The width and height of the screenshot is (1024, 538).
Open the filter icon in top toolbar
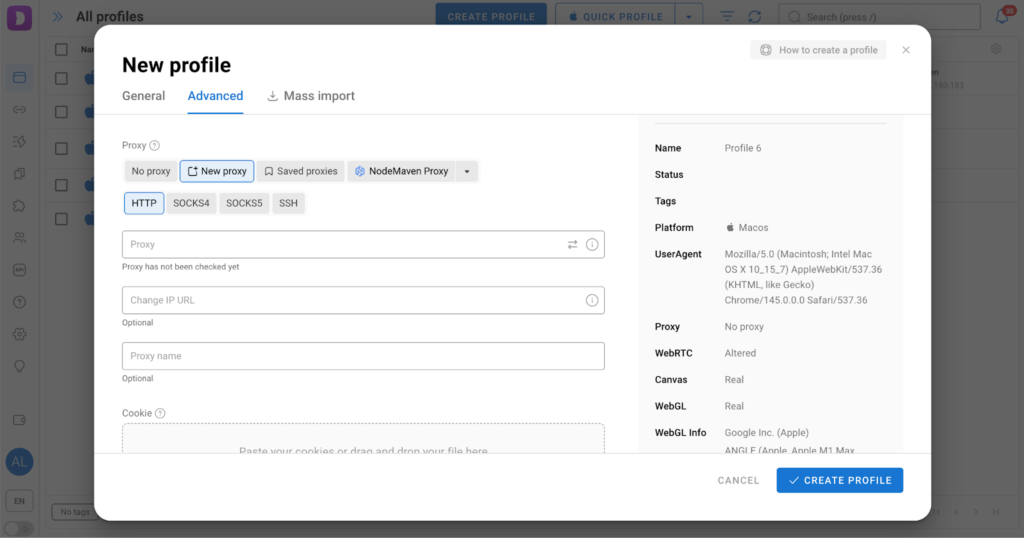pyautogui.click(x=727, y=17)
